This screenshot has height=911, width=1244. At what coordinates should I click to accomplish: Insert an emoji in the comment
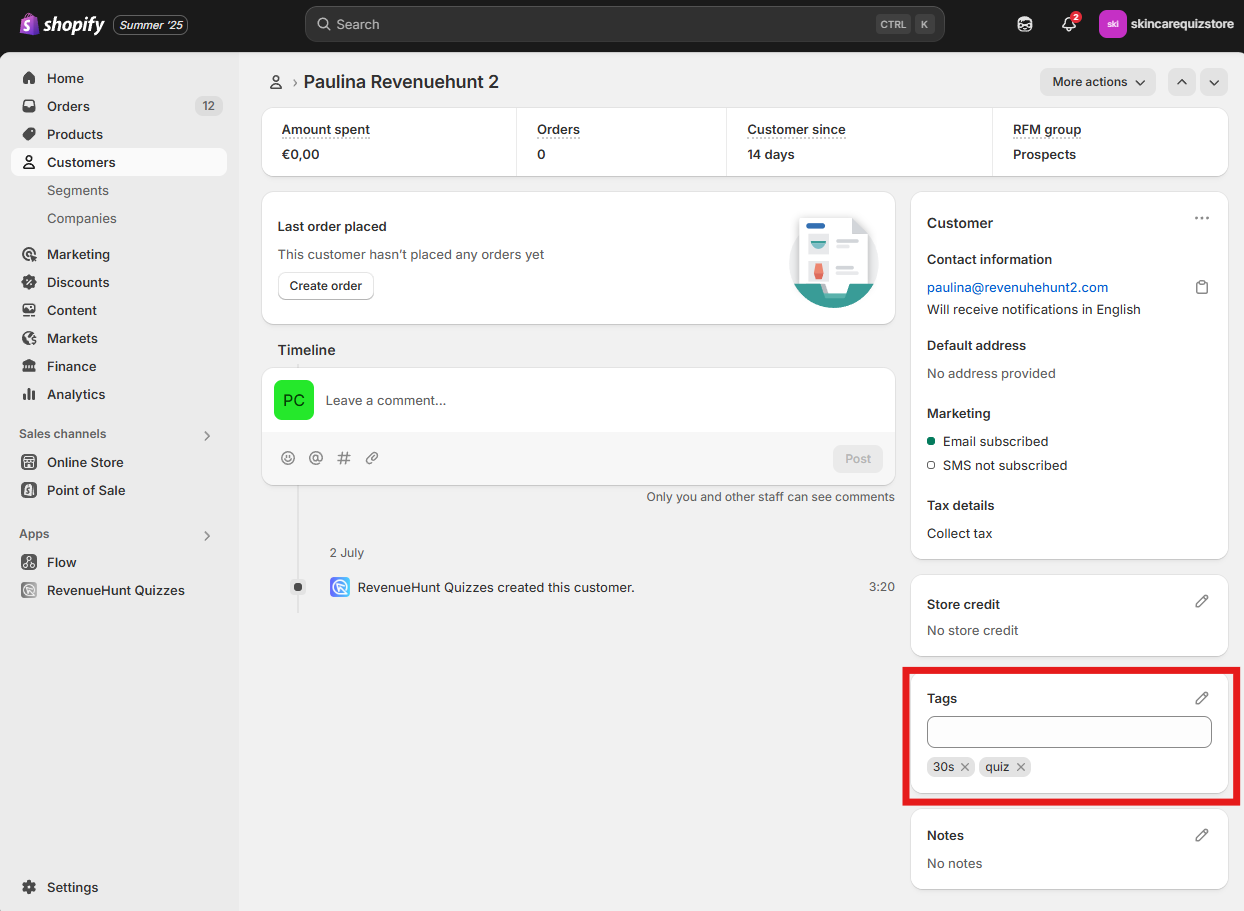tap(288, 458)
